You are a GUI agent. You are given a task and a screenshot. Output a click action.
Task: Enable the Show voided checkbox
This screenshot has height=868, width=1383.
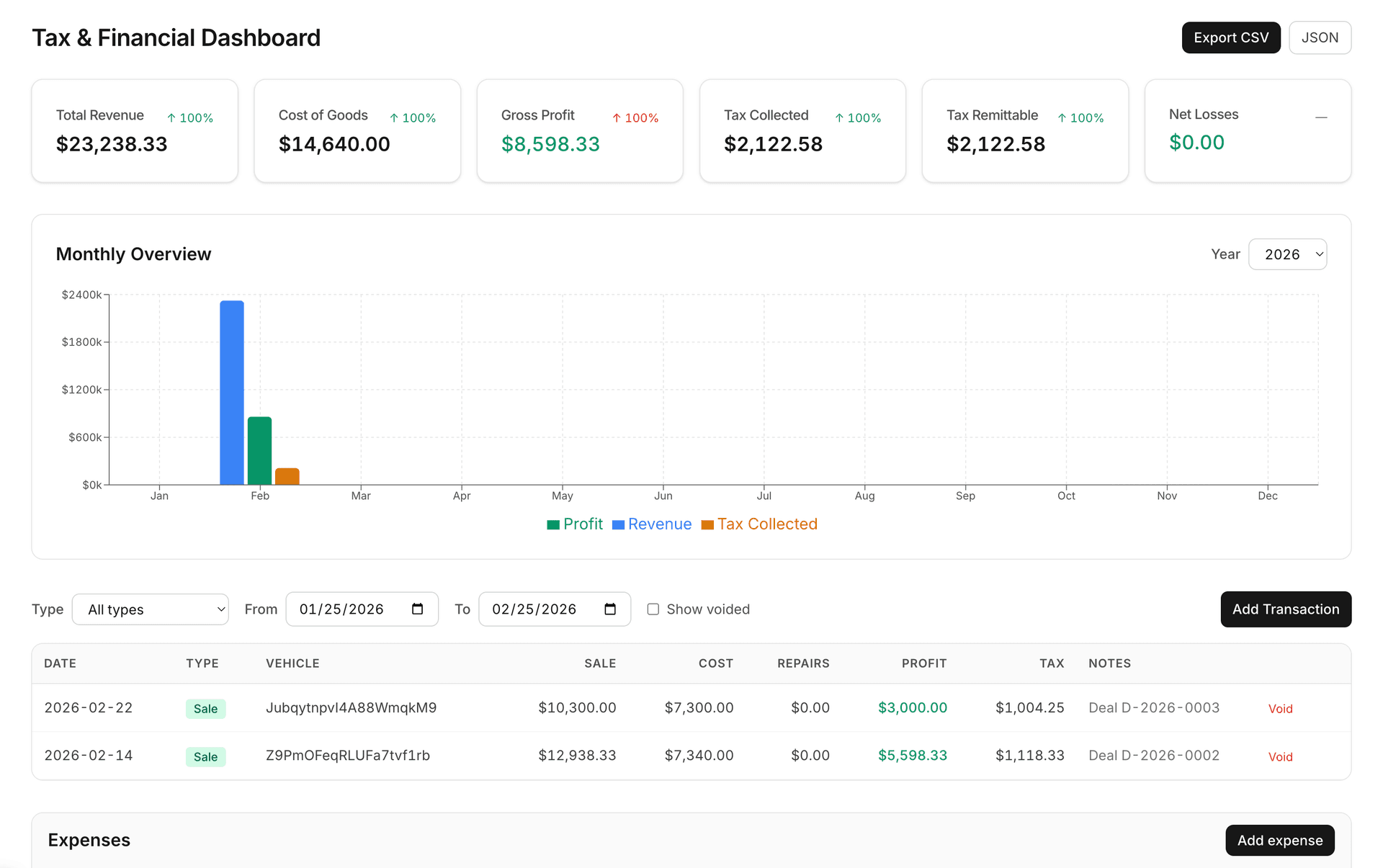[x=653, y=609]
